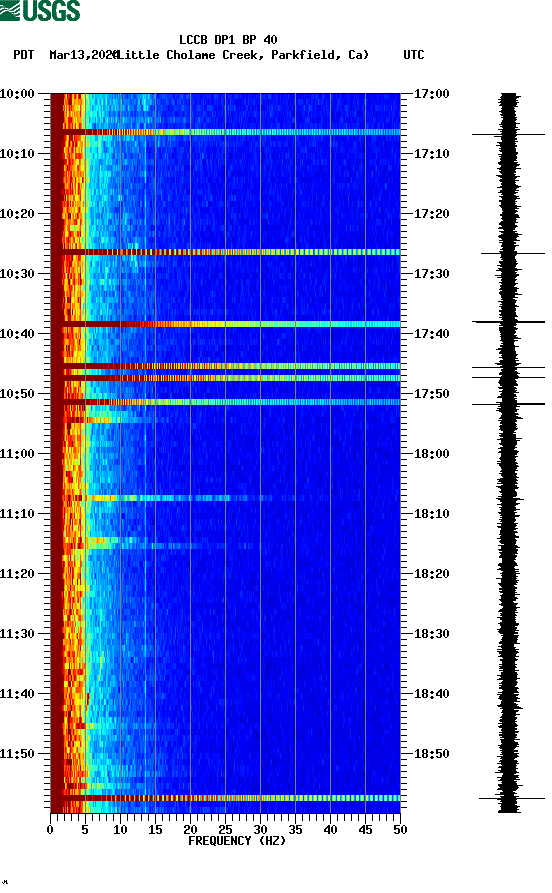The height and width of the screenshot is (893, 552).
Task: Click the 'PDT' timezone label
Action: click(23, 55)
